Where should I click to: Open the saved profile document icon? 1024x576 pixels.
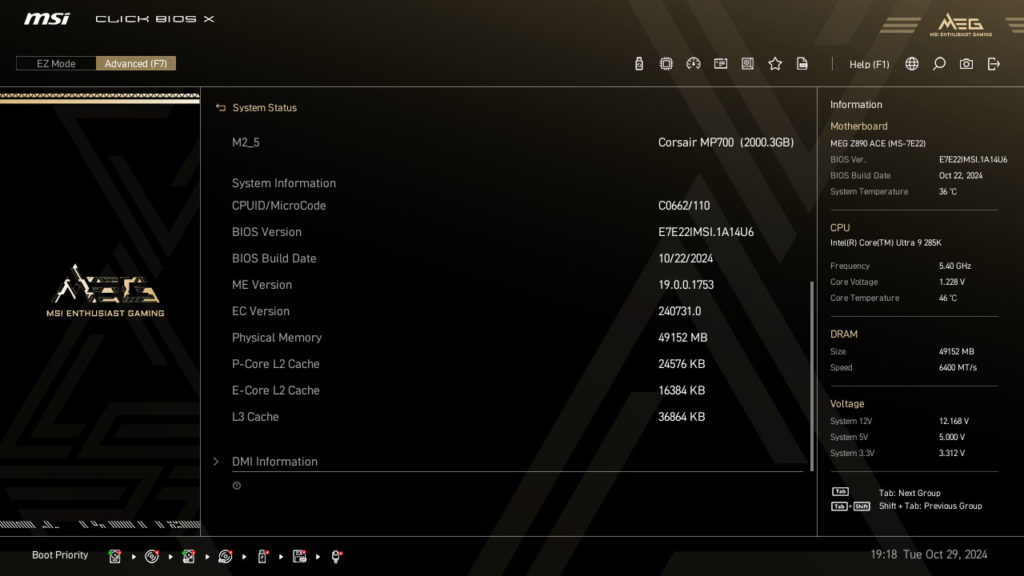[x=802, y=63]
